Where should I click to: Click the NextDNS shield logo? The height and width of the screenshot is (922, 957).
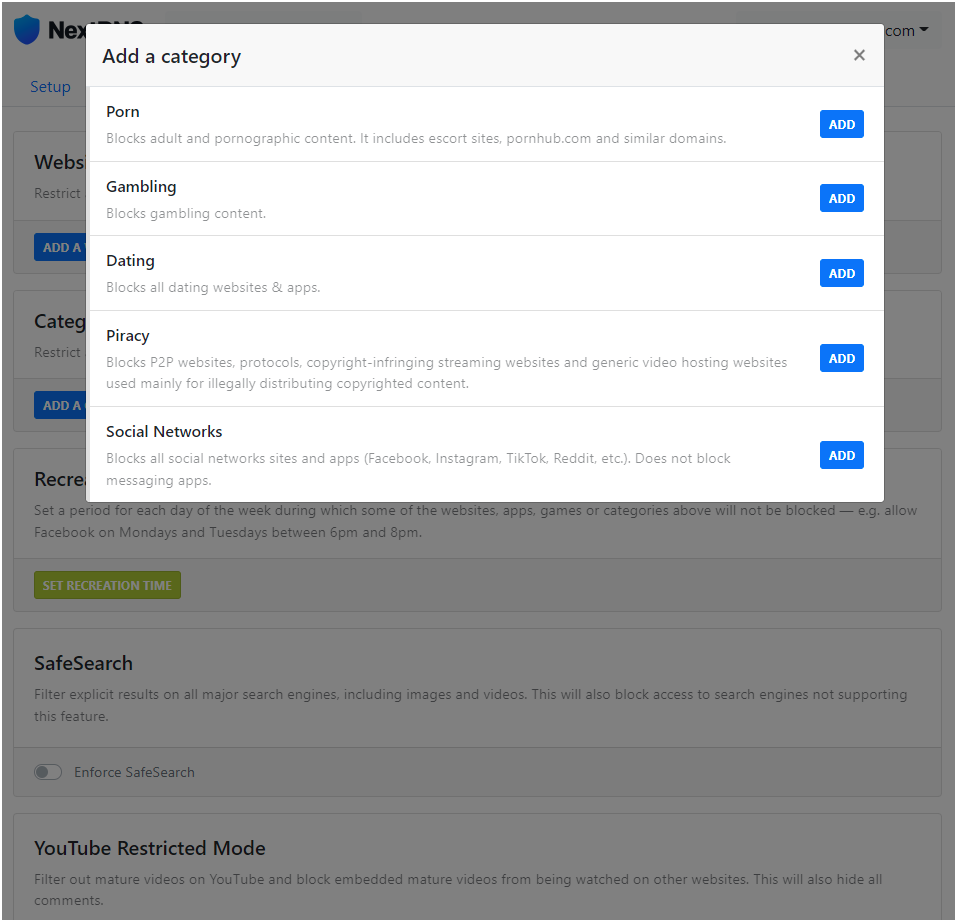[x=27, y=30]
